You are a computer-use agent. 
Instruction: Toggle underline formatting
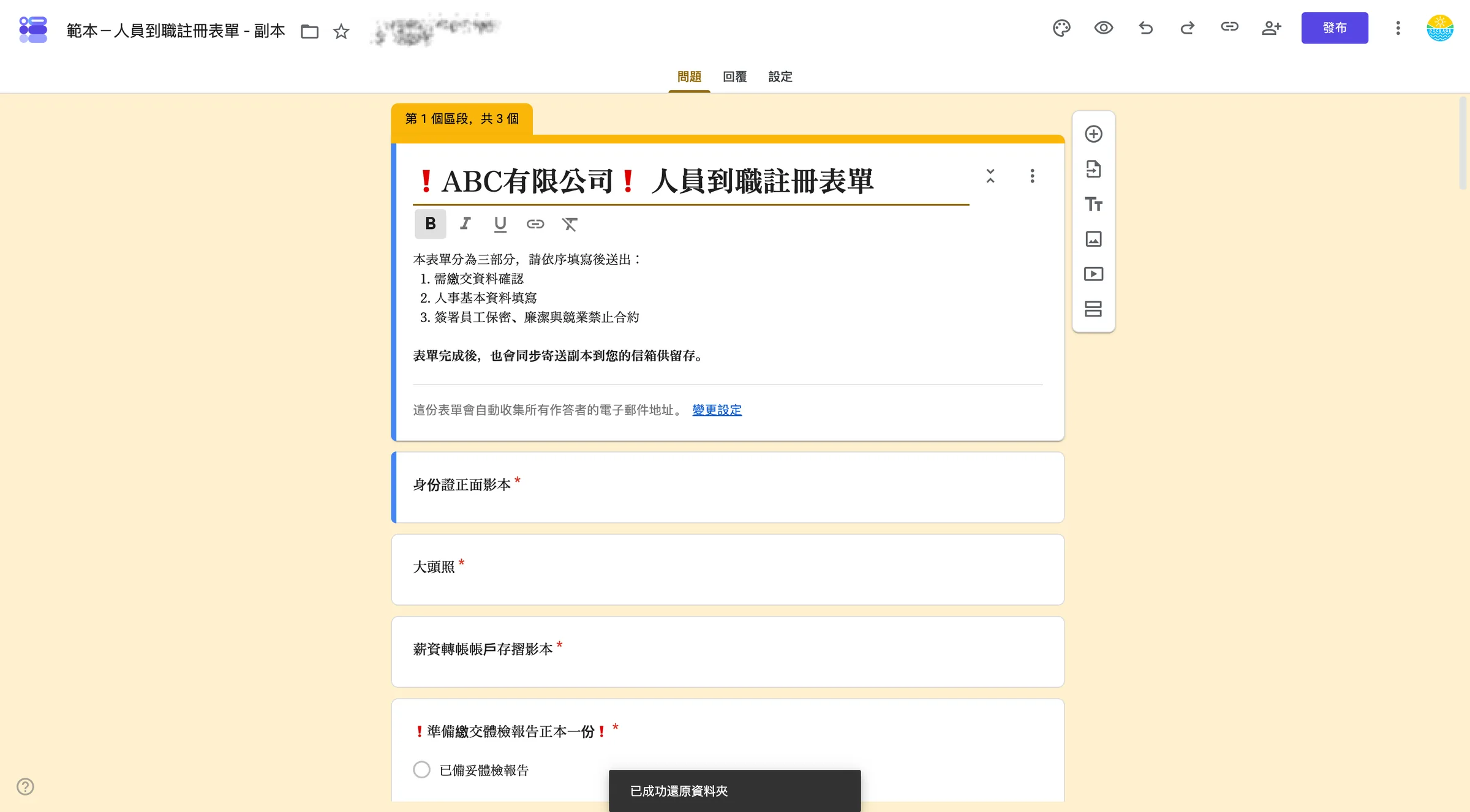[x=500, y=224]
